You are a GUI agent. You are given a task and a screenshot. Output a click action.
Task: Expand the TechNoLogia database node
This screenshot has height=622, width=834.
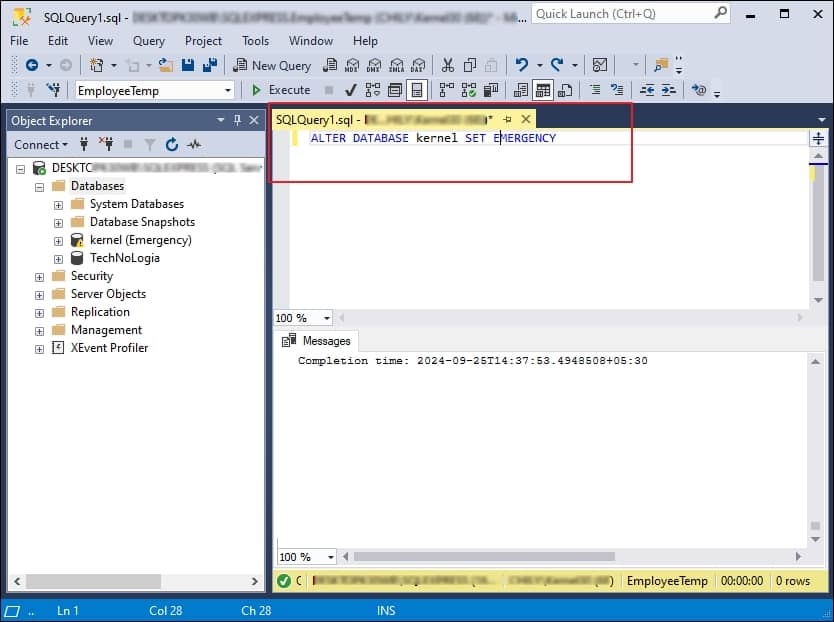59,260
